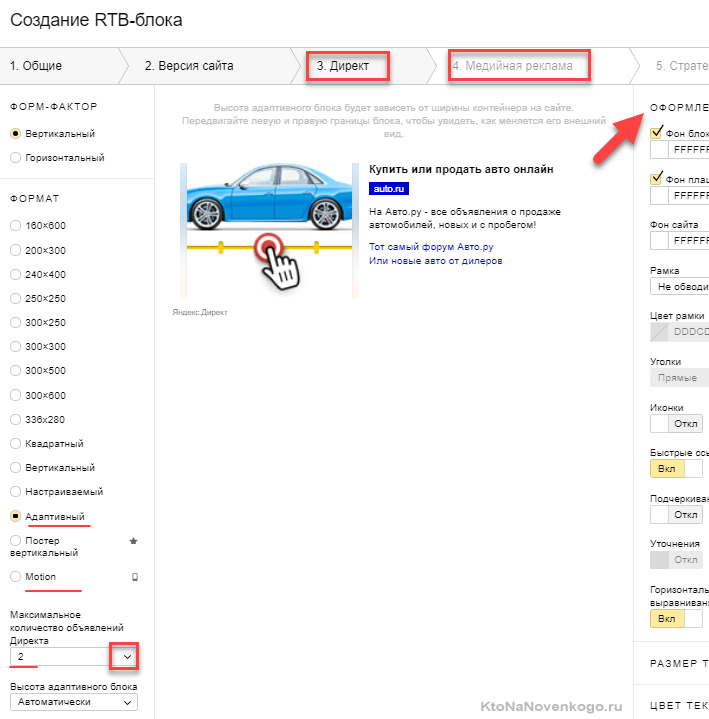
Task: Switch the Горизонтальное выравнивание toggle
Action: [676, 619]
